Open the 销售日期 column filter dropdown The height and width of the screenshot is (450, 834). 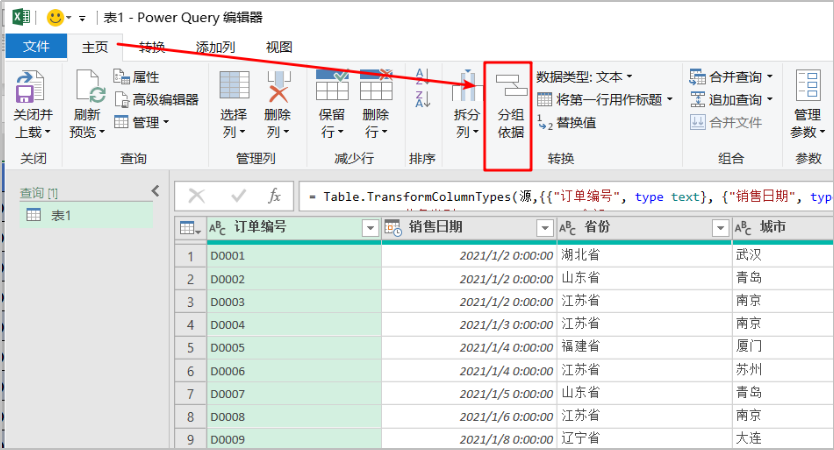click(544, 228)
